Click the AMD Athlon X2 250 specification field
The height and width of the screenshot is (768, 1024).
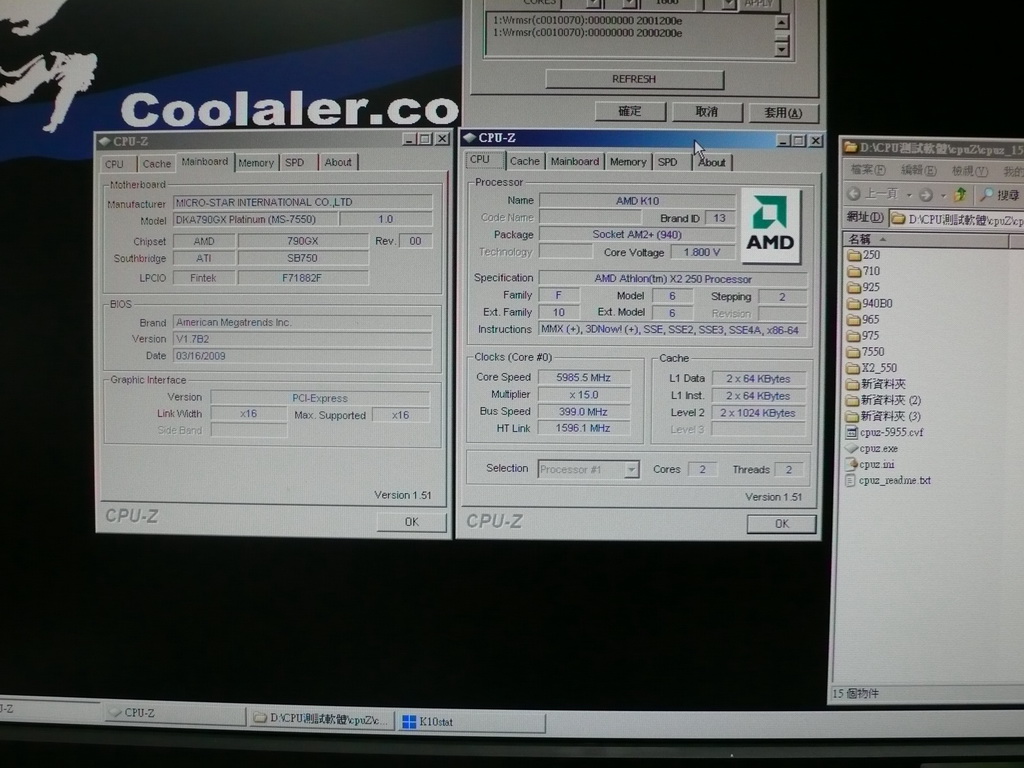pos(673,279)
